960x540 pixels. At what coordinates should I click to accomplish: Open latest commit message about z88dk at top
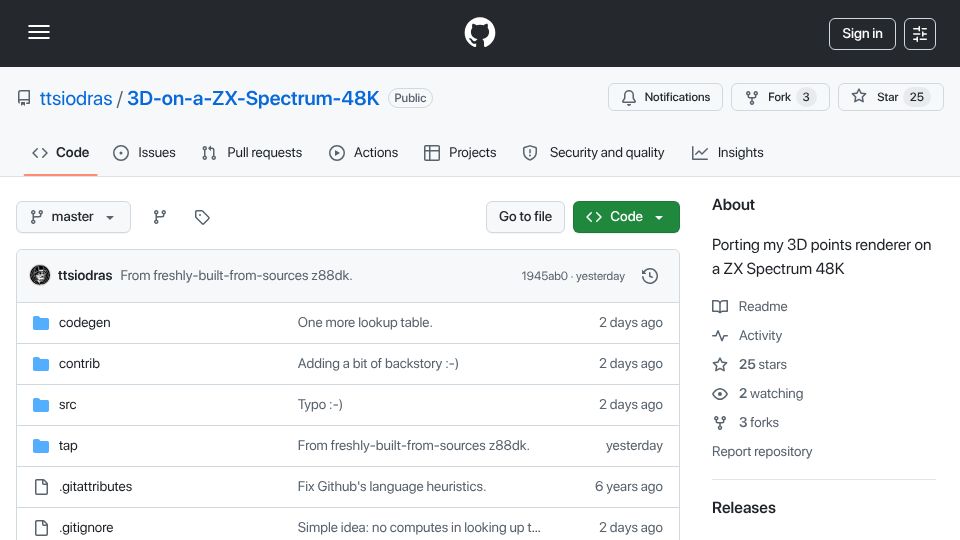coord(236,276)
